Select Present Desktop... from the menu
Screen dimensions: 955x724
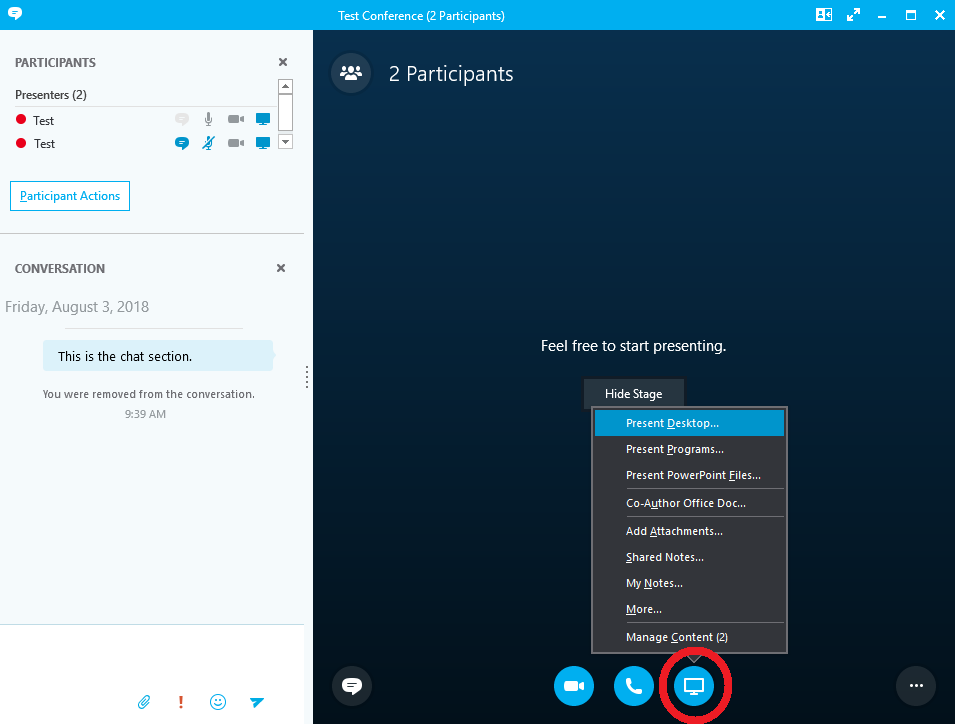[x=672, y=423]
